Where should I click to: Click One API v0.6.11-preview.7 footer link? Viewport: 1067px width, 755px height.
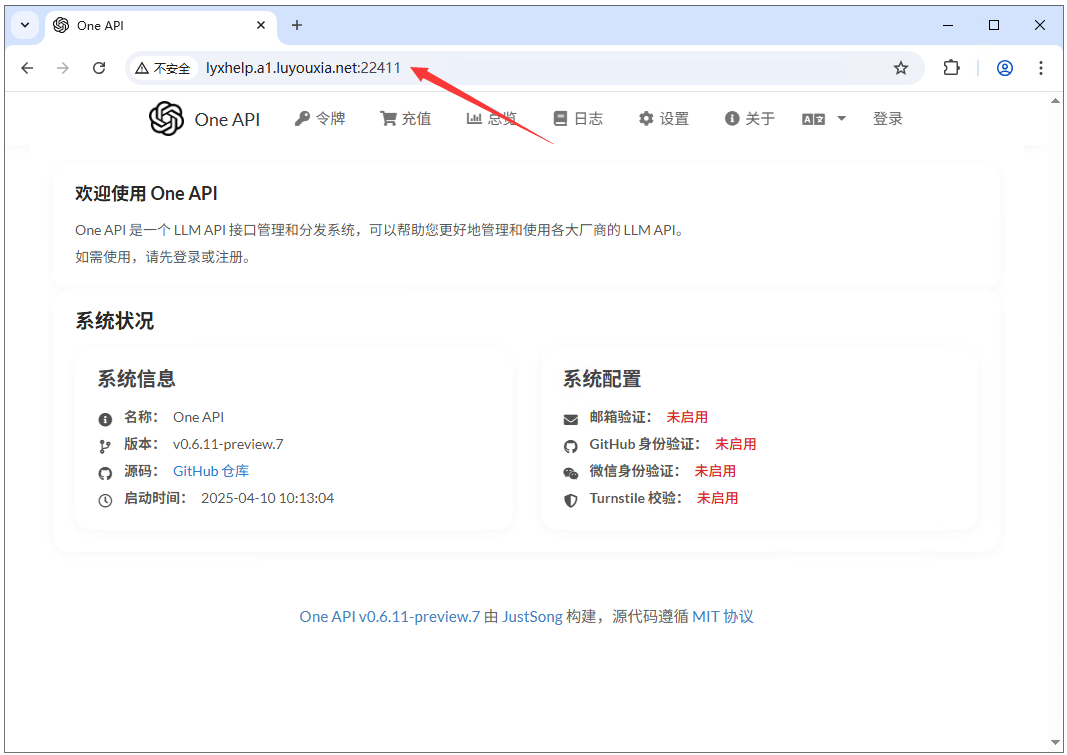coord(389,616)
